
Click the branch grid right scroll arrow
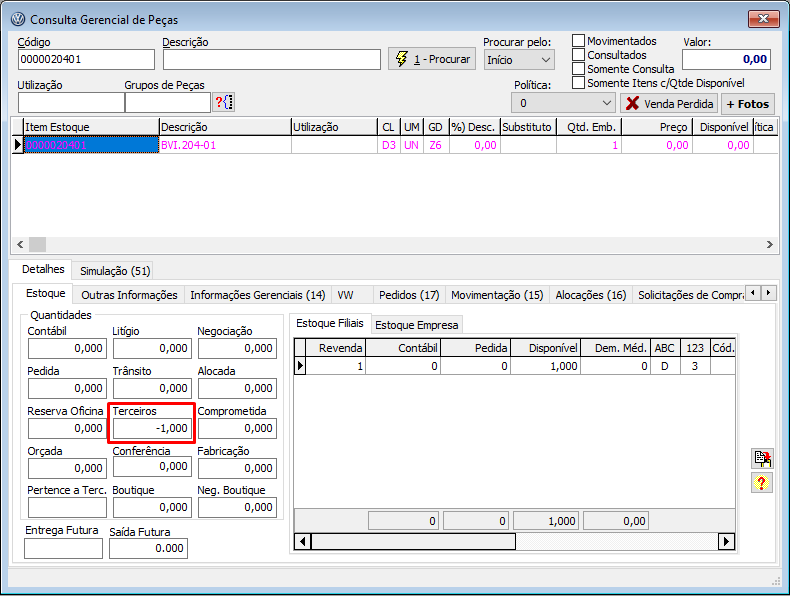pos(726,542)
